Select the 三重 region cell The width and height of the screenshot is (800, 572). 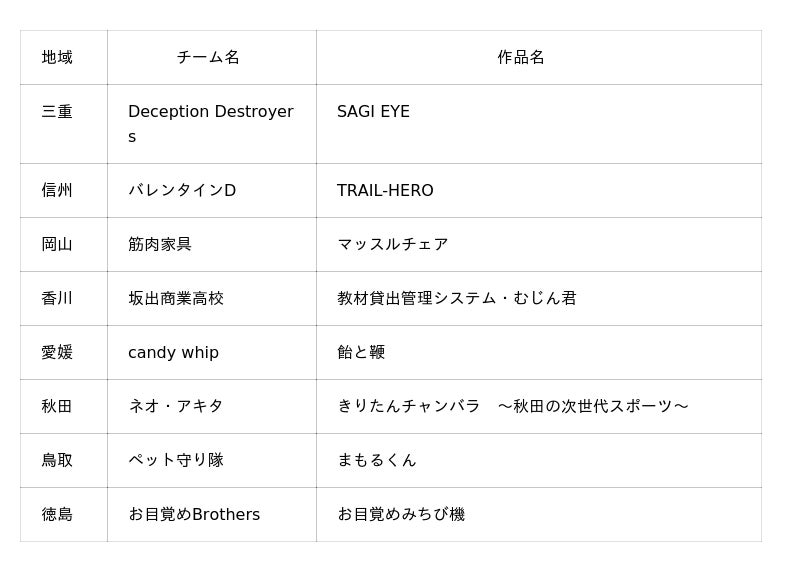click(57, 112)
